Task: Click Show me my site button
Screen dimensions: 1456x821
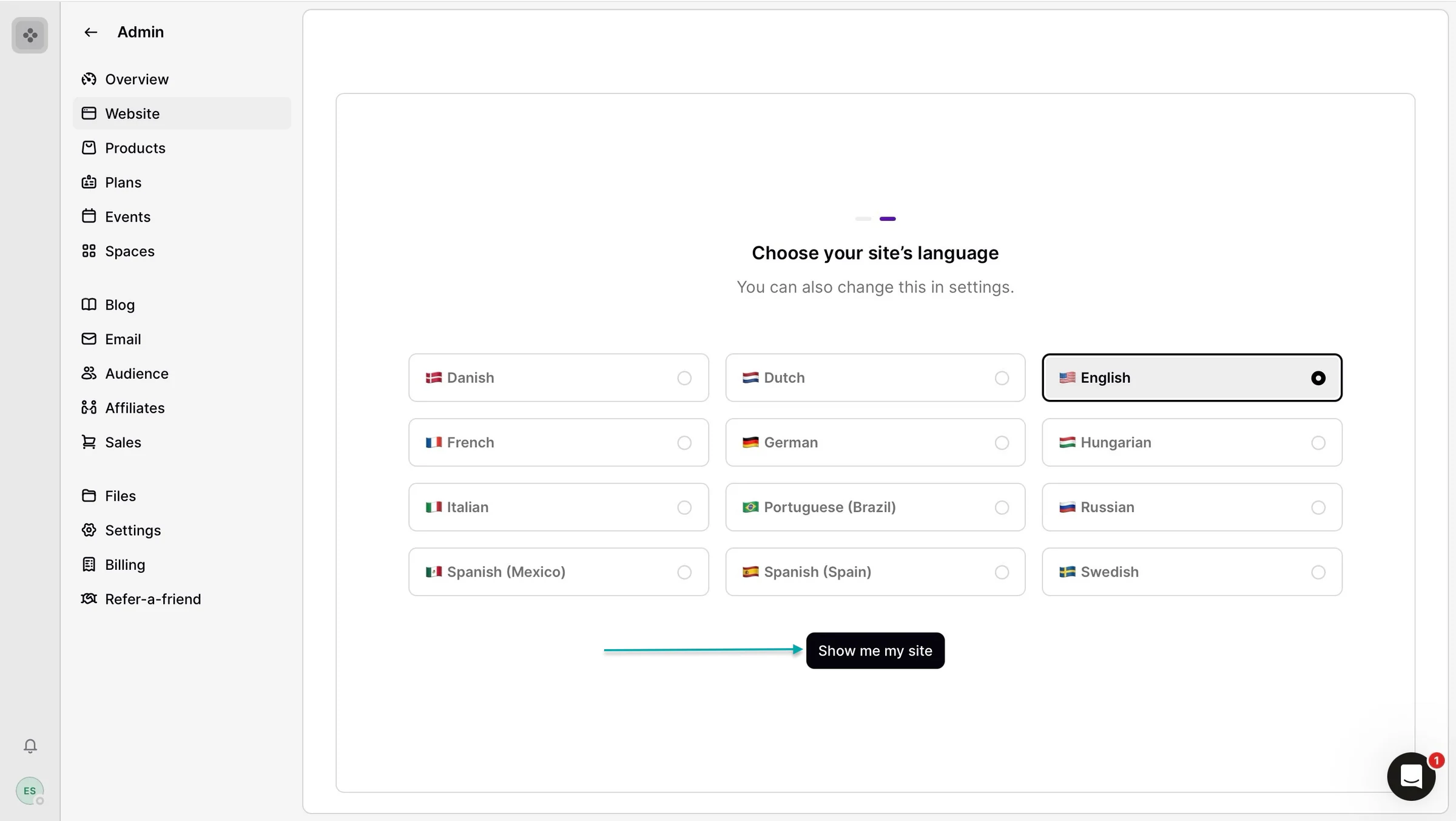Action: click(x=875, y=650)
